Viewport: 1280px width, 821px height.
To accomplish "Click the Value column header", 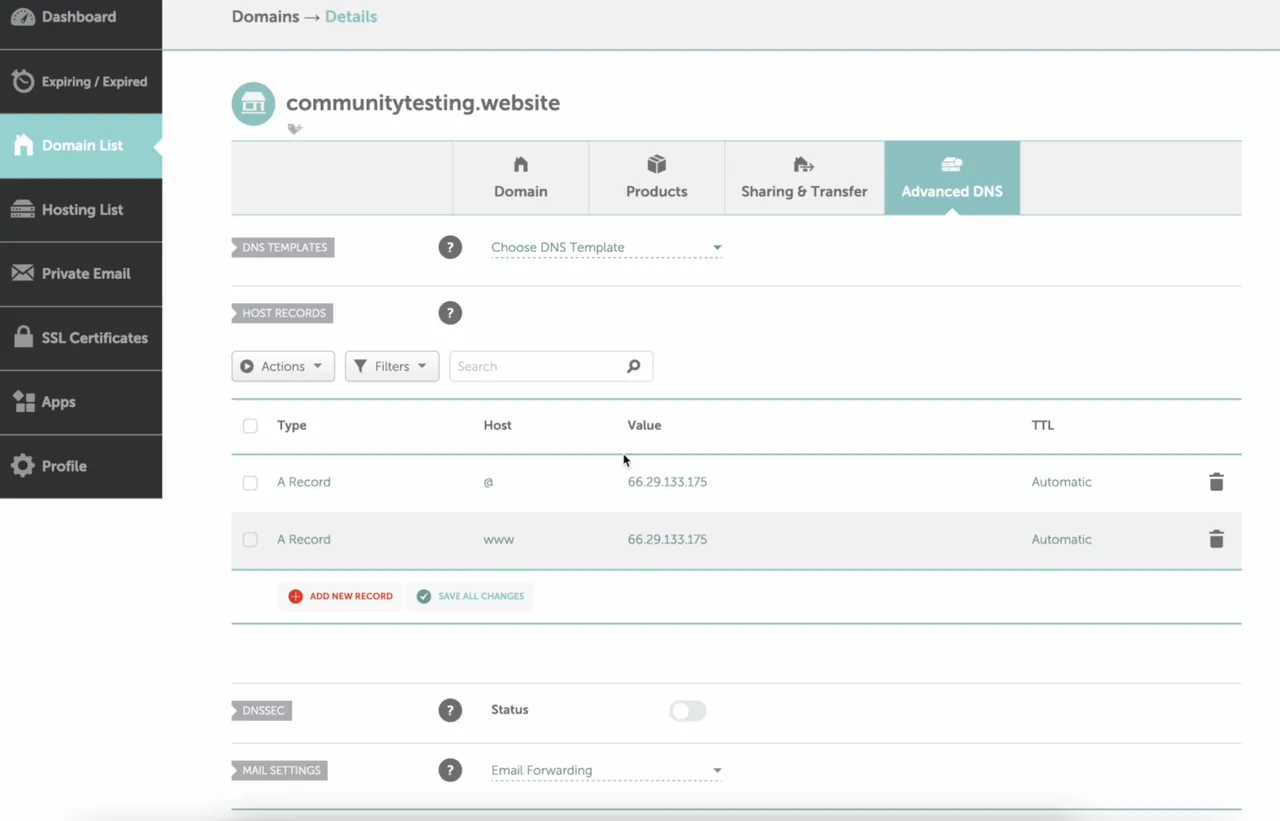I will coord(644,425).
